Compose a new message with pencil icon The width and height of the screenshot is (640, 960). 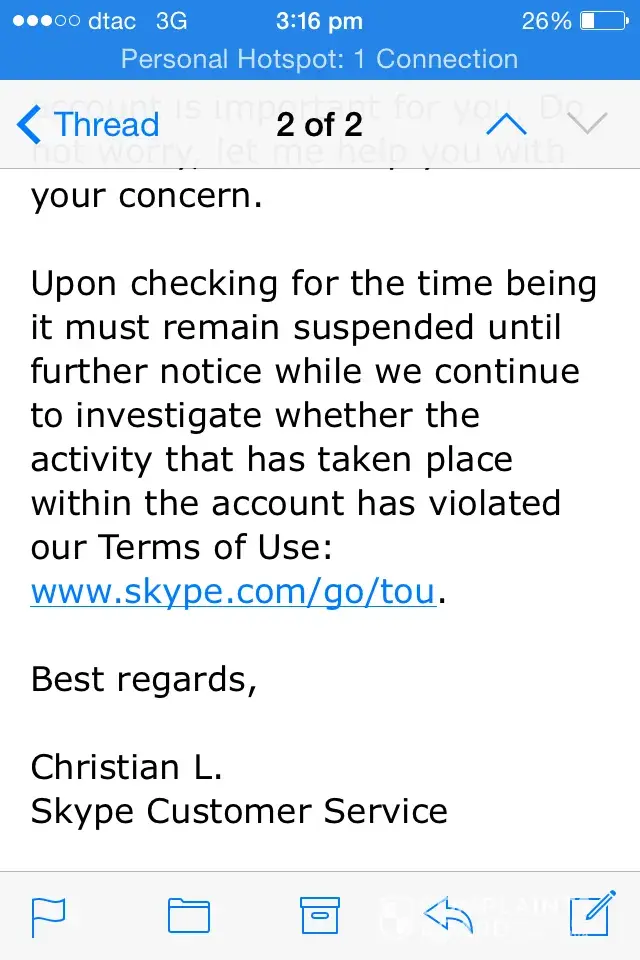[x=589, y=915]
